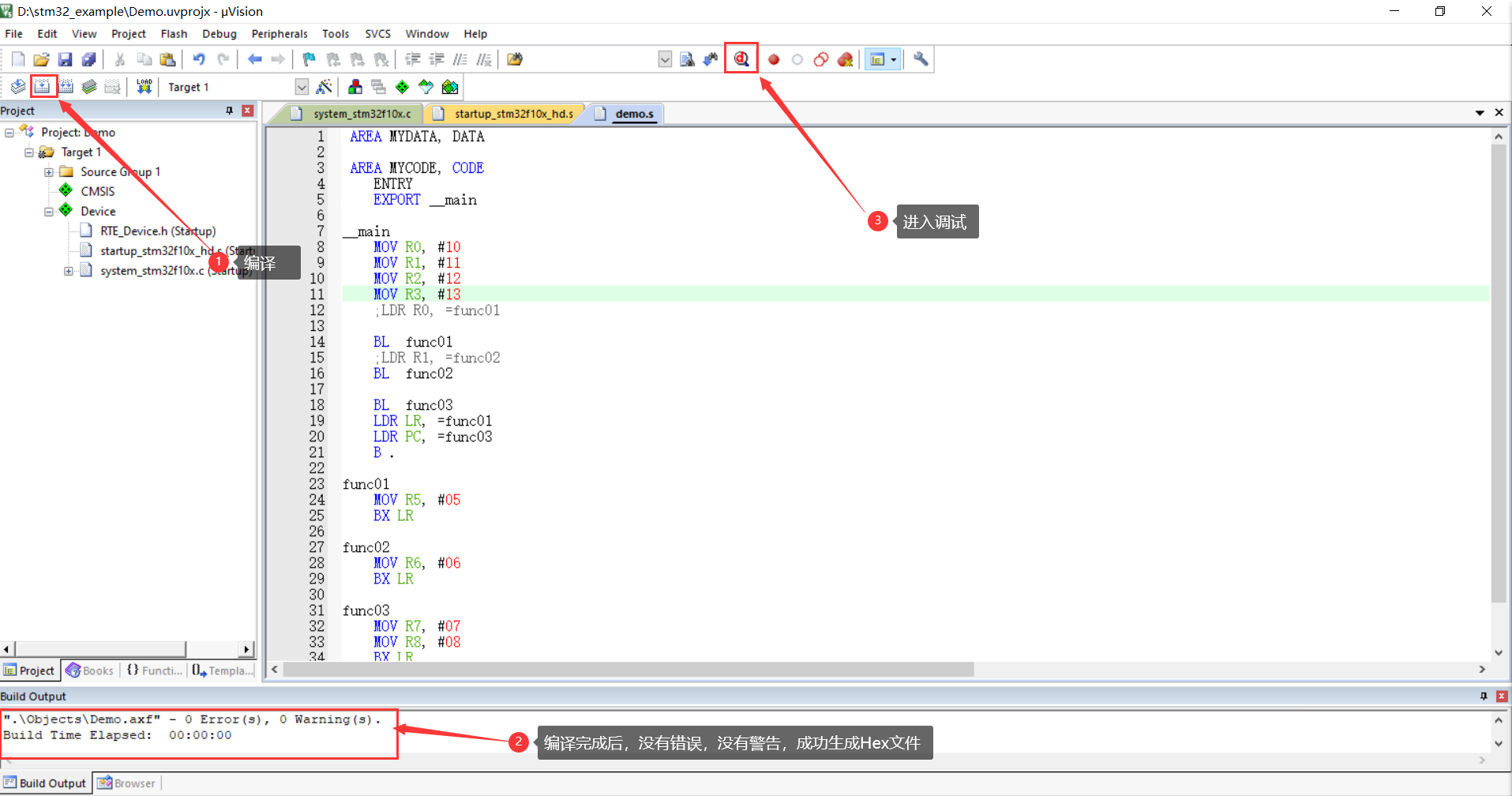Open Manage Run-Time Environment green diamond

pos(403,87)
